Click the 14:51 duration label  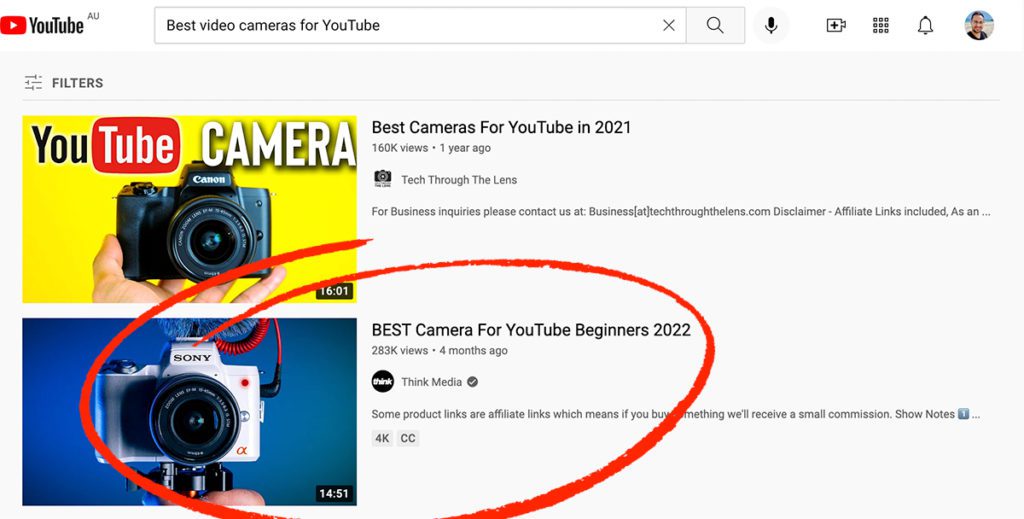[334, 493]
